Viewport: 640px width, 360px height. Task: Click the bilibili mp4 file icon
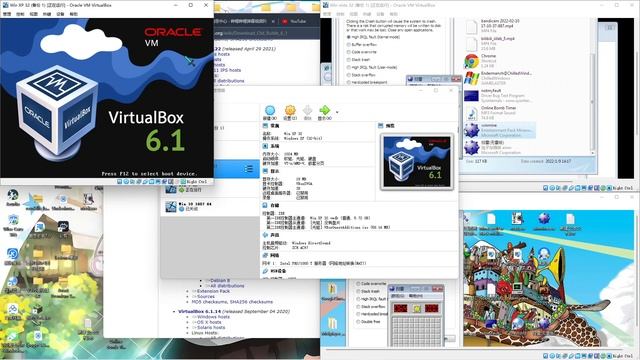click(x=471, y=43)
